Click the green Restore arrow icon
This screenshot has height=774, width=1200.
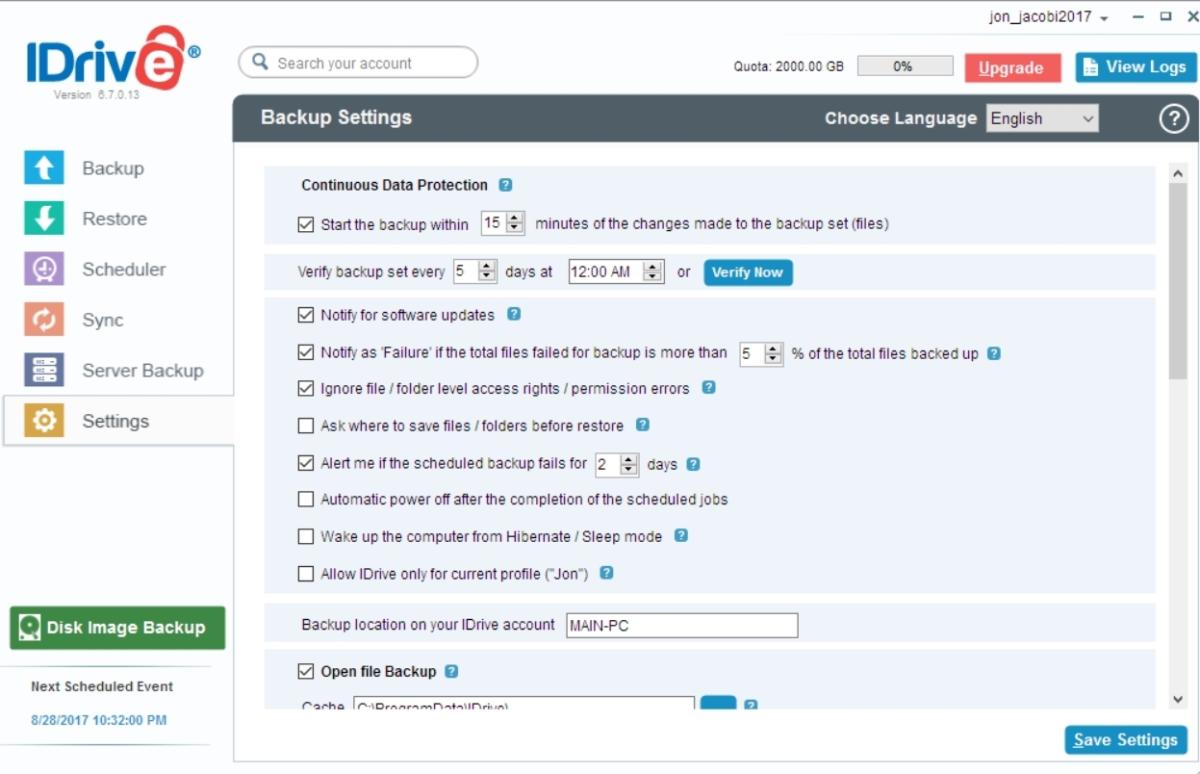coord(44,218)
